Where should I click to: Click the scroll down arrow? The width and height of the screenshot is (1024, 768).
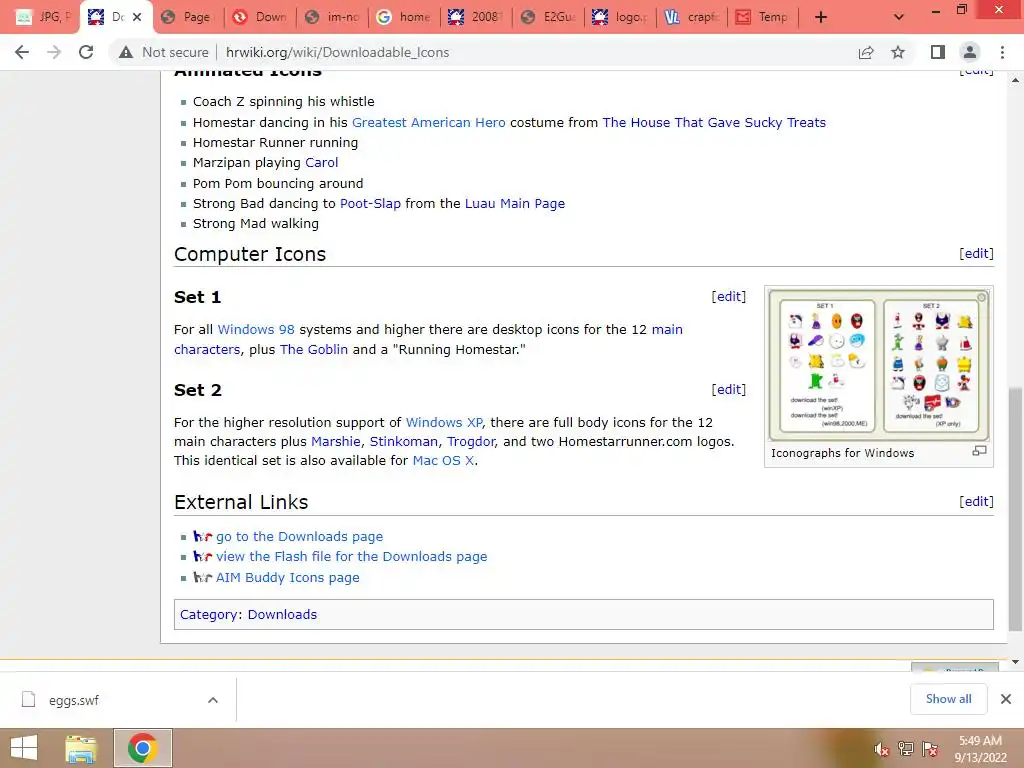click(1015, 662)
